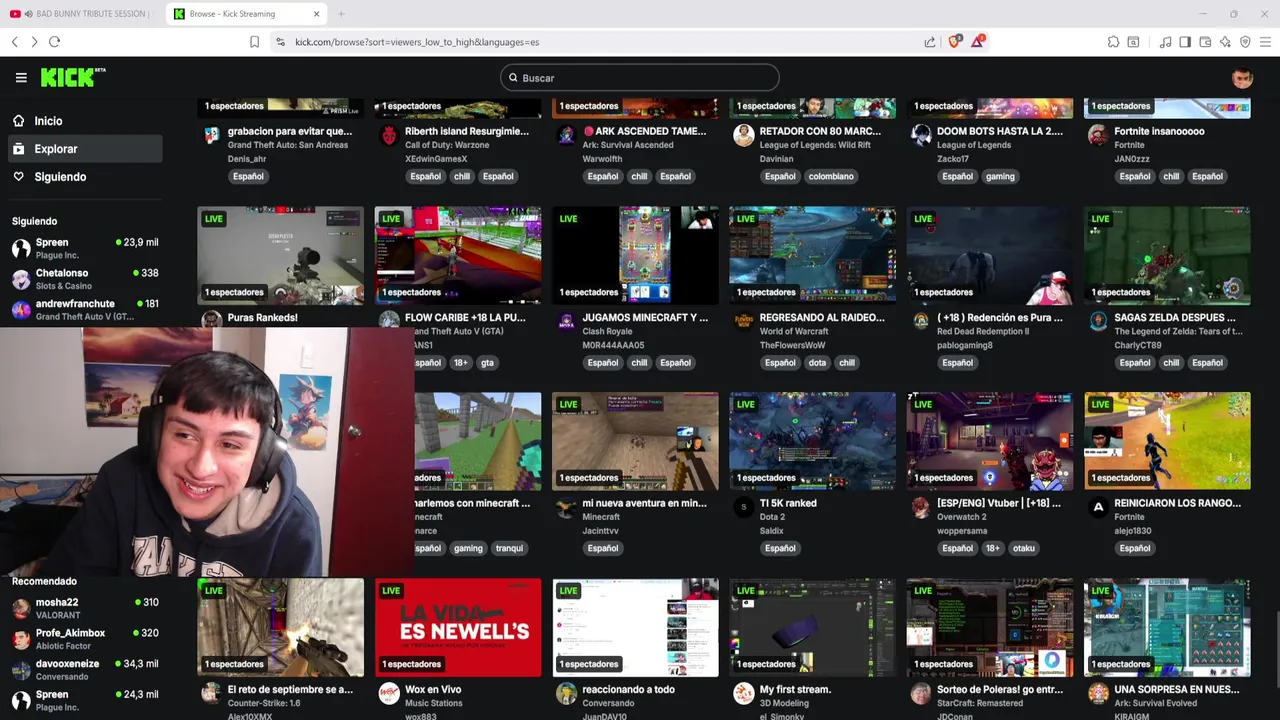Open the (+18) Redención es Pura thumbnail
1280x720 pixels.
point(989,255)
